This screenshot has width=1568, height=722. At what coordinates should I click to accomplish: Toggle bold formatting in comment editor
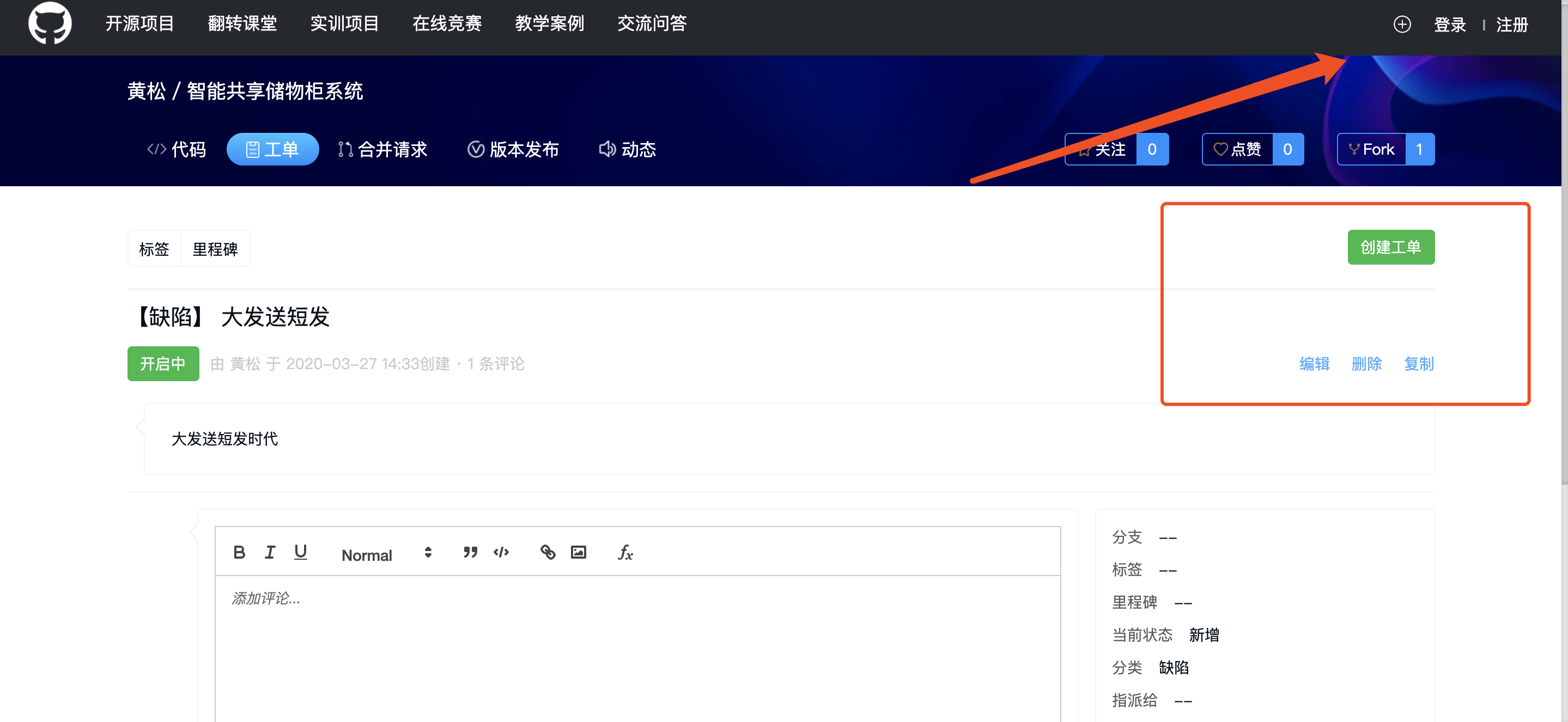tap(239, 552)
